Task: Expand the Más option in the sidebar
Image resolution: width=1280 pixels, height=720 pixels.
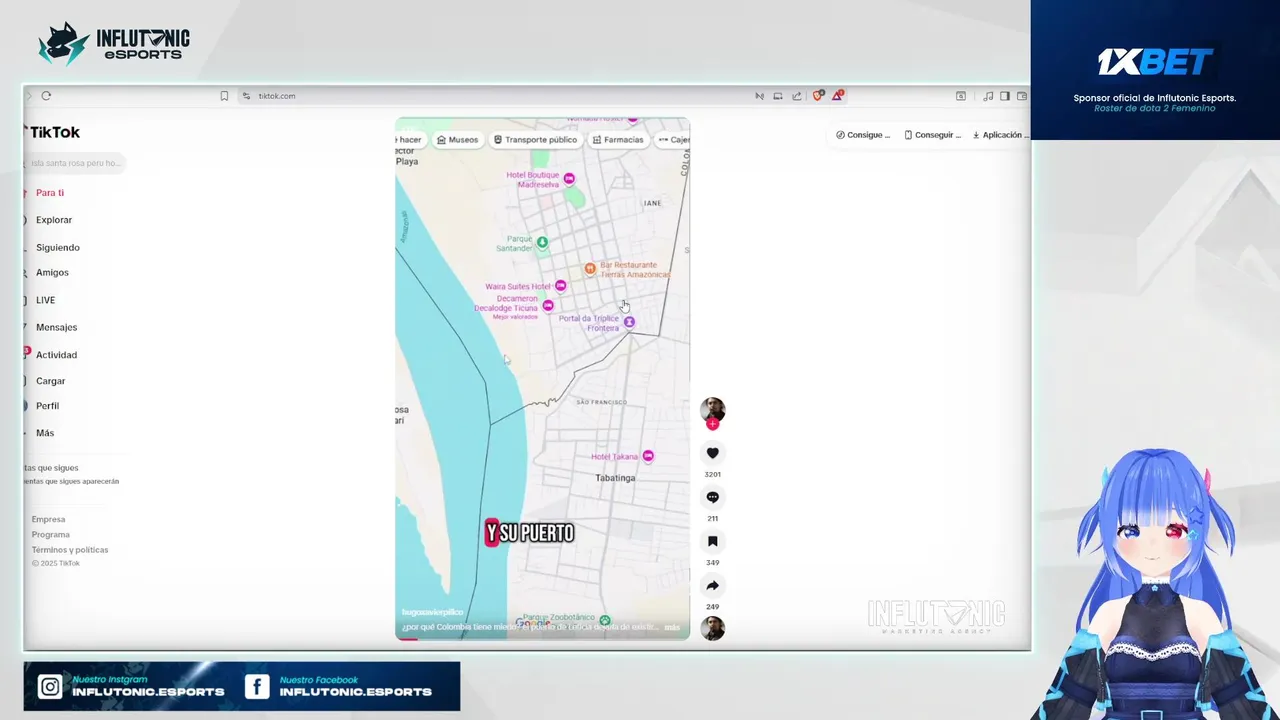Action: 45,433
